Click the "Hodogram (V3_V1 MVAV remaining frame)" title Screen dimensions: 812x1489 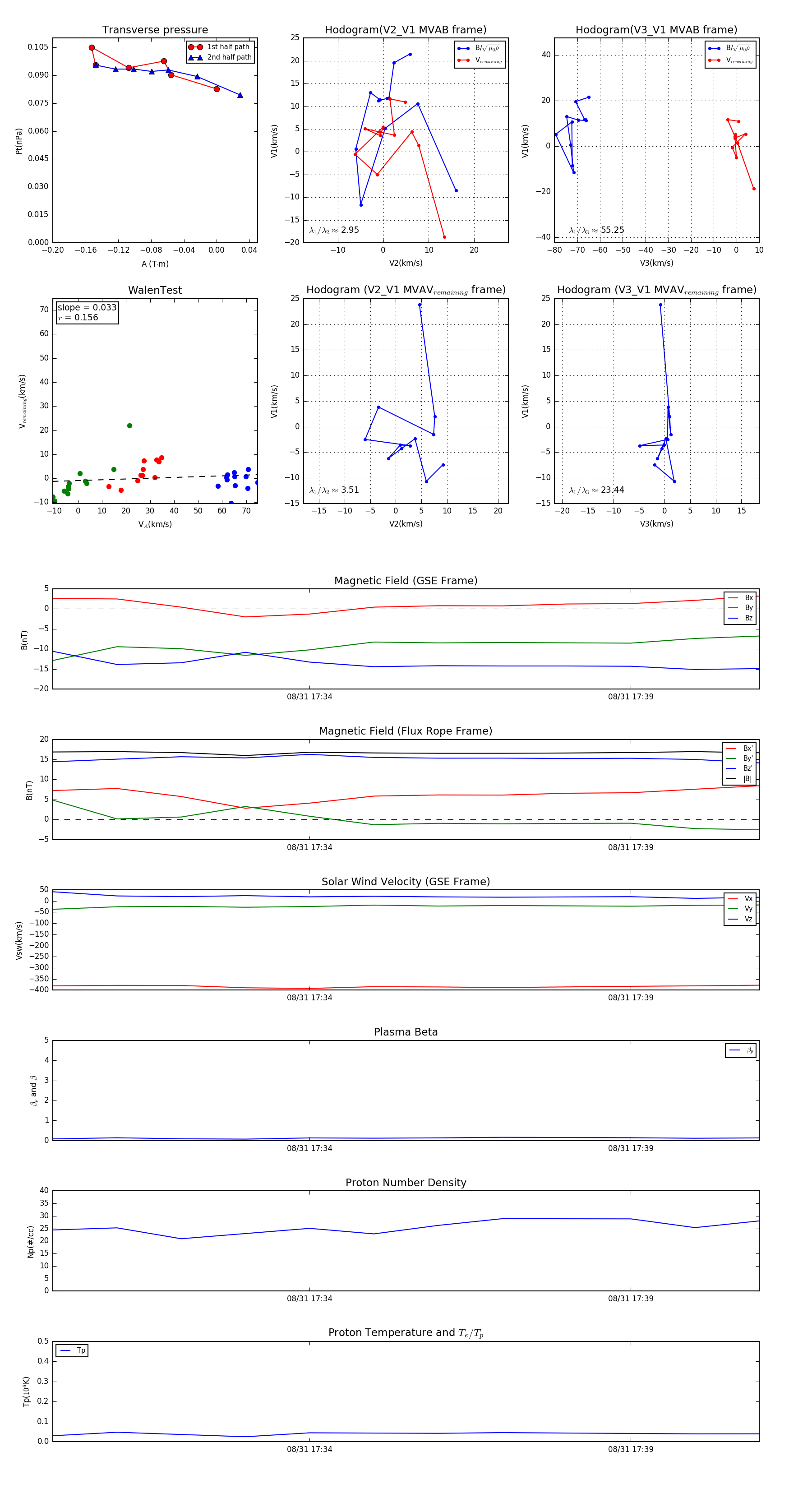[656, 290]
